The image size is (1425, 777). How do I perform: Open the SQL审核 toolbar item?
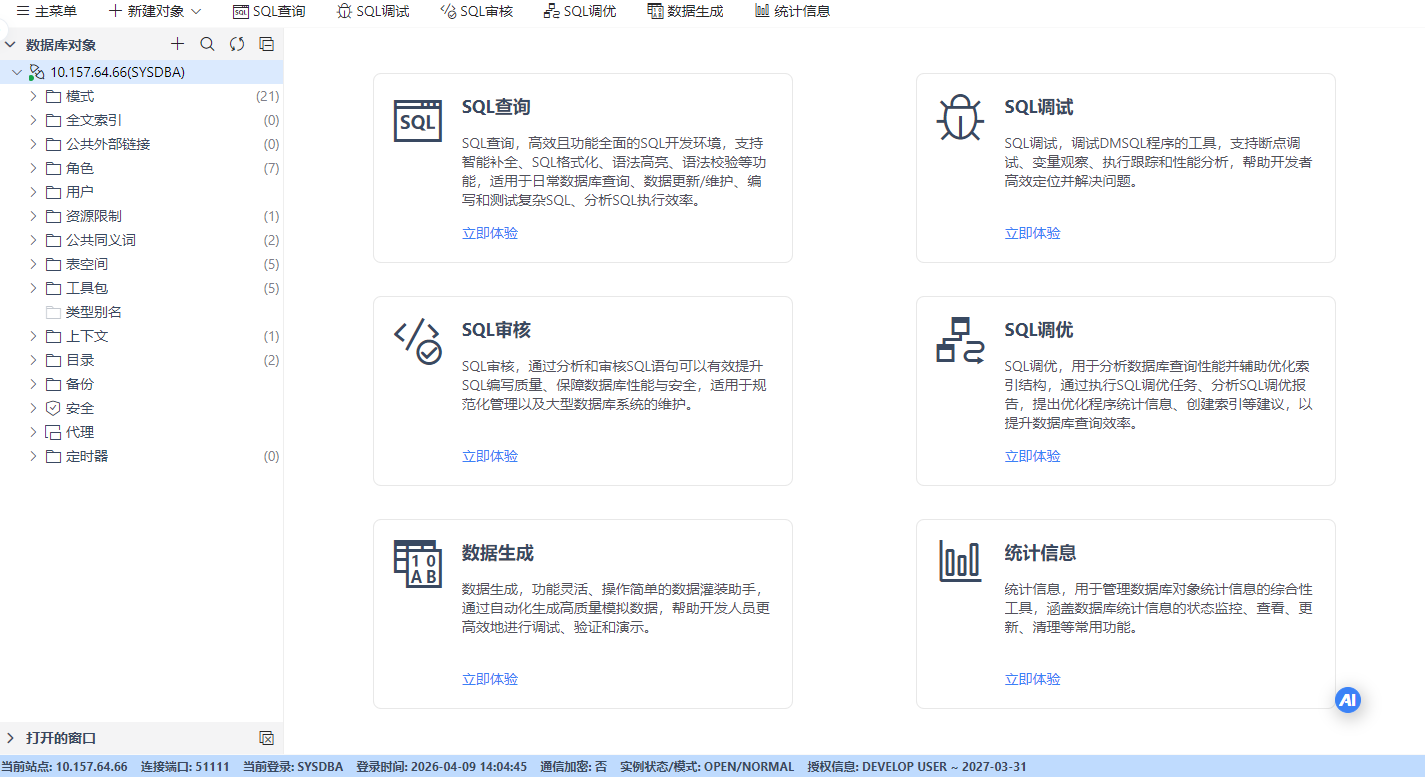pos(477,11)
